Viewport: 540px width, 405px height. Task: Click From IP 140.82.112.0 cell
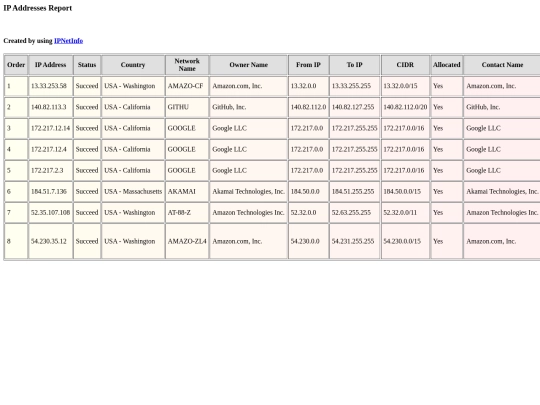coord(308,107)
